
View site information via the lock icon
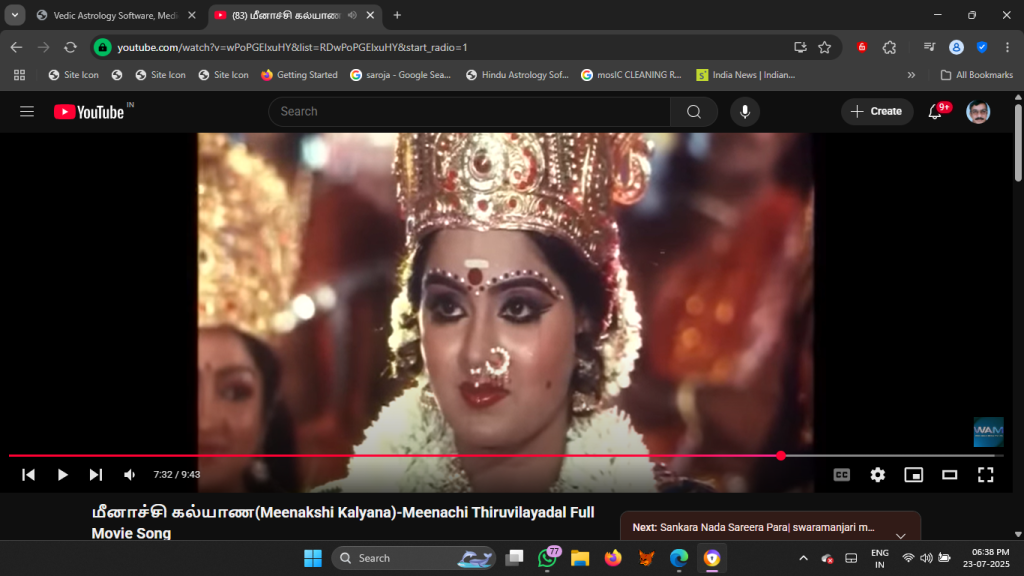[x=103, y=47]
